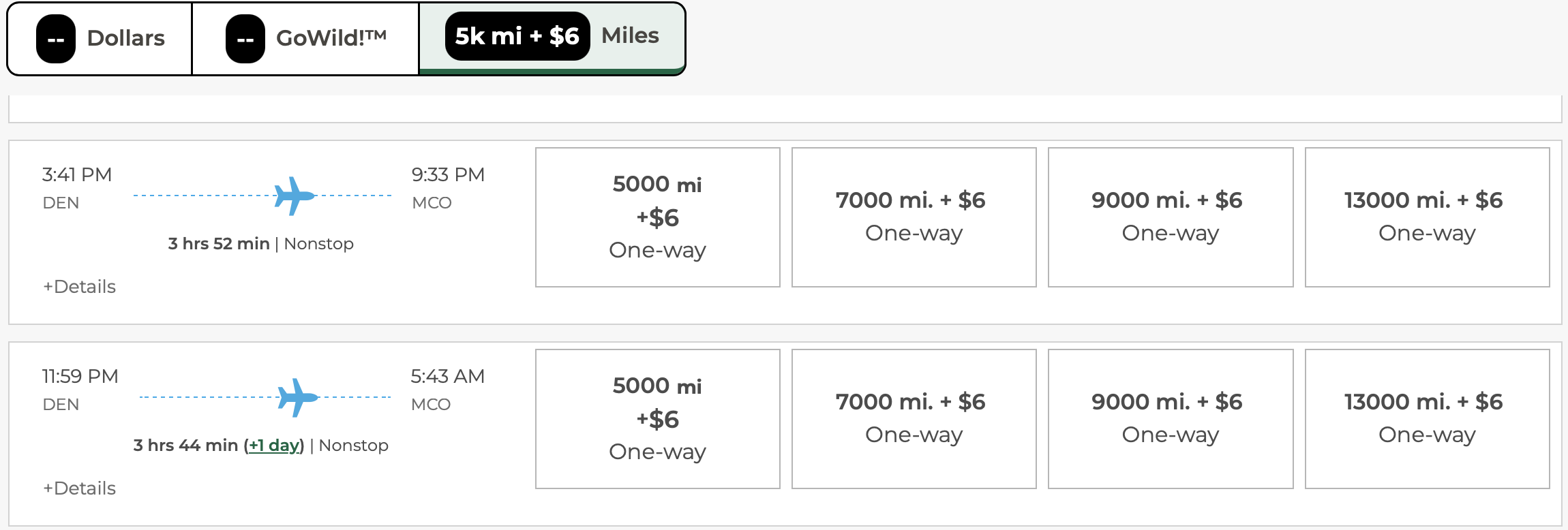The width and height of the screenshot is (1568, 530).
Task: Choose 5000 mi +$6 fare for 11:59 PM flight
Action: (x=657, y=419)
